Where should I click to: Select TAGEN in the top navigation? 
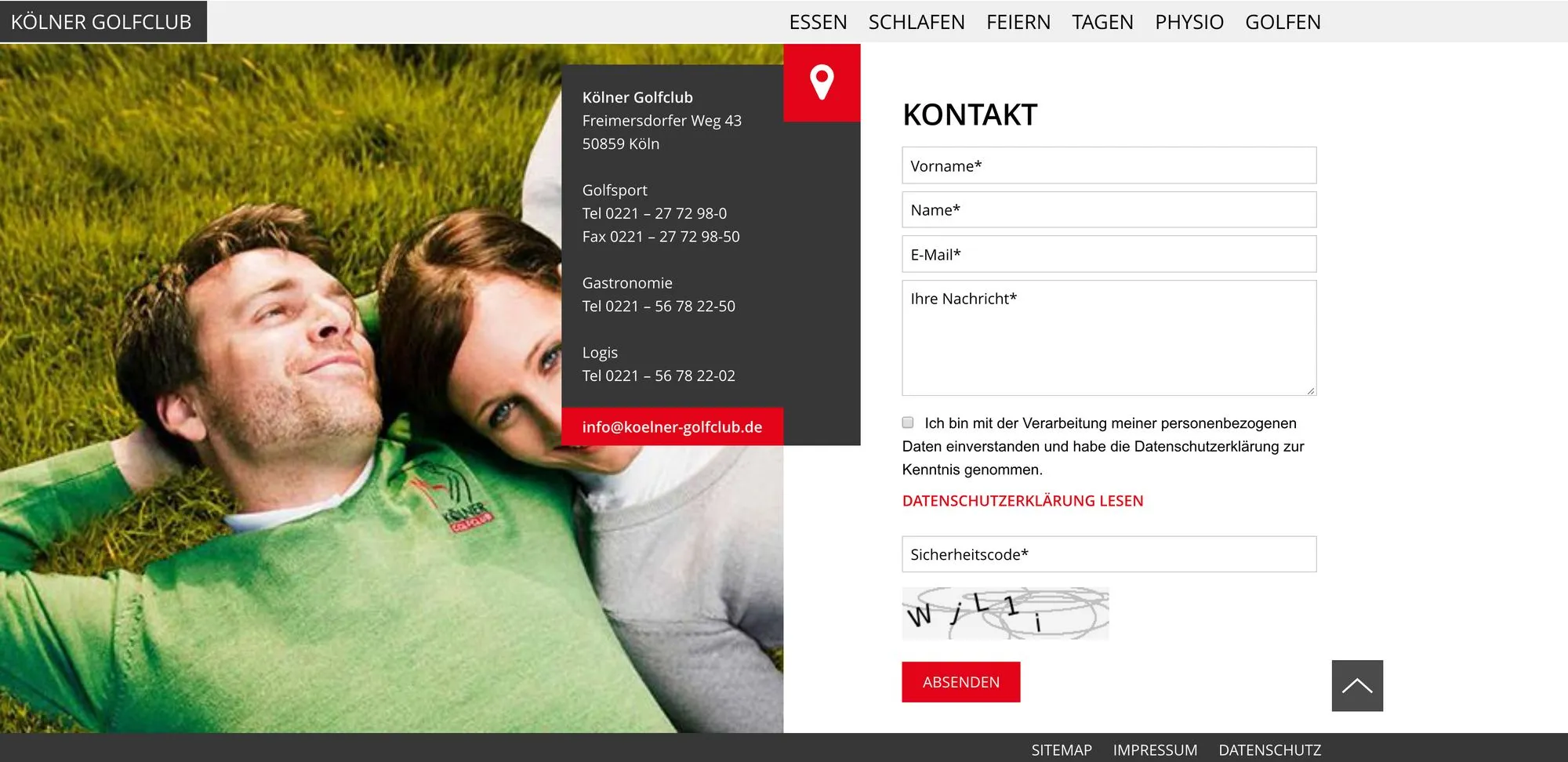[1102, 22]
